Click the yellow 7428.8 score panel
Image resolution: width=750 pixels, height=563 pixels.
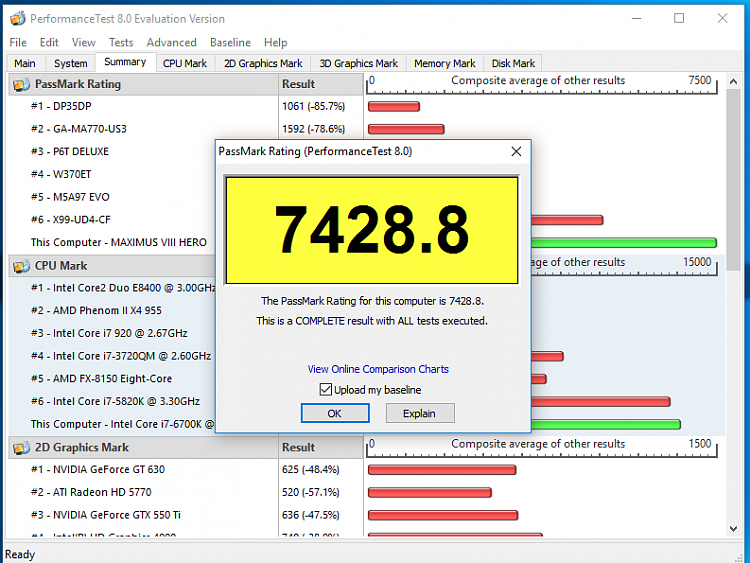372,230
